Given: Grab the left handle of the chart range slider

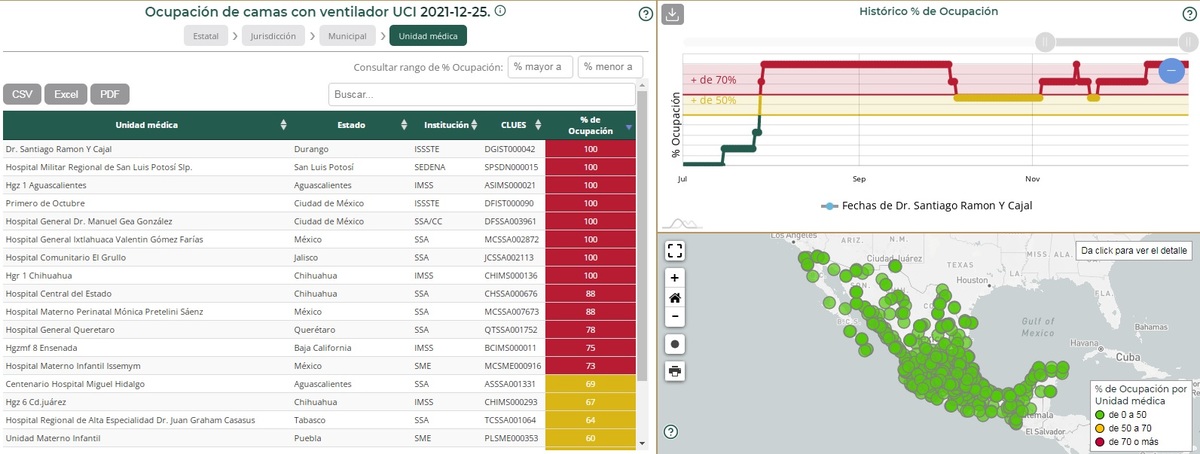Looking at the screenshot, I should click(x=1044, y=42).
